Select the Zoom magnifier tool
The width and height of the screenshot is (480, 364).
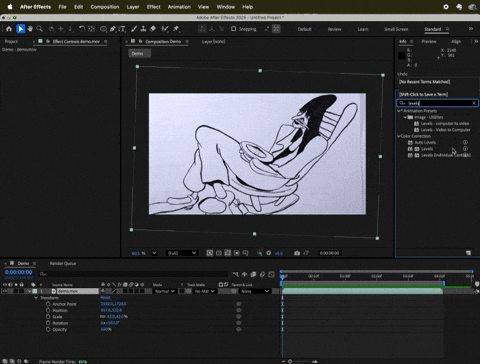pos(39,29)
